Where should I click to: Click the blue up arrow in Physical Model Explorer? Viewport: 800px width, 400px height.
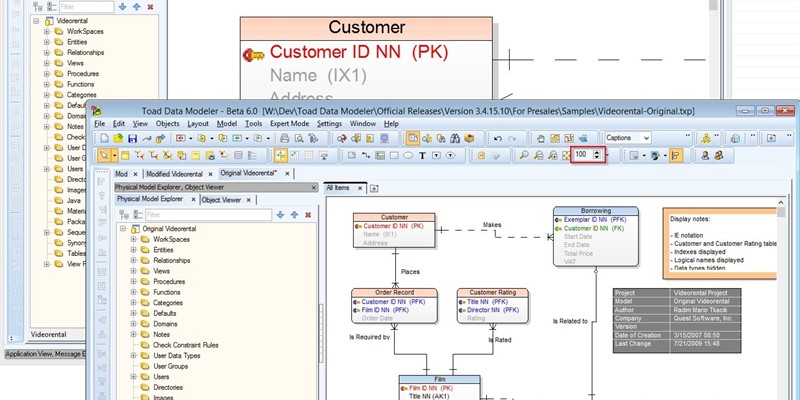point(294,215)
